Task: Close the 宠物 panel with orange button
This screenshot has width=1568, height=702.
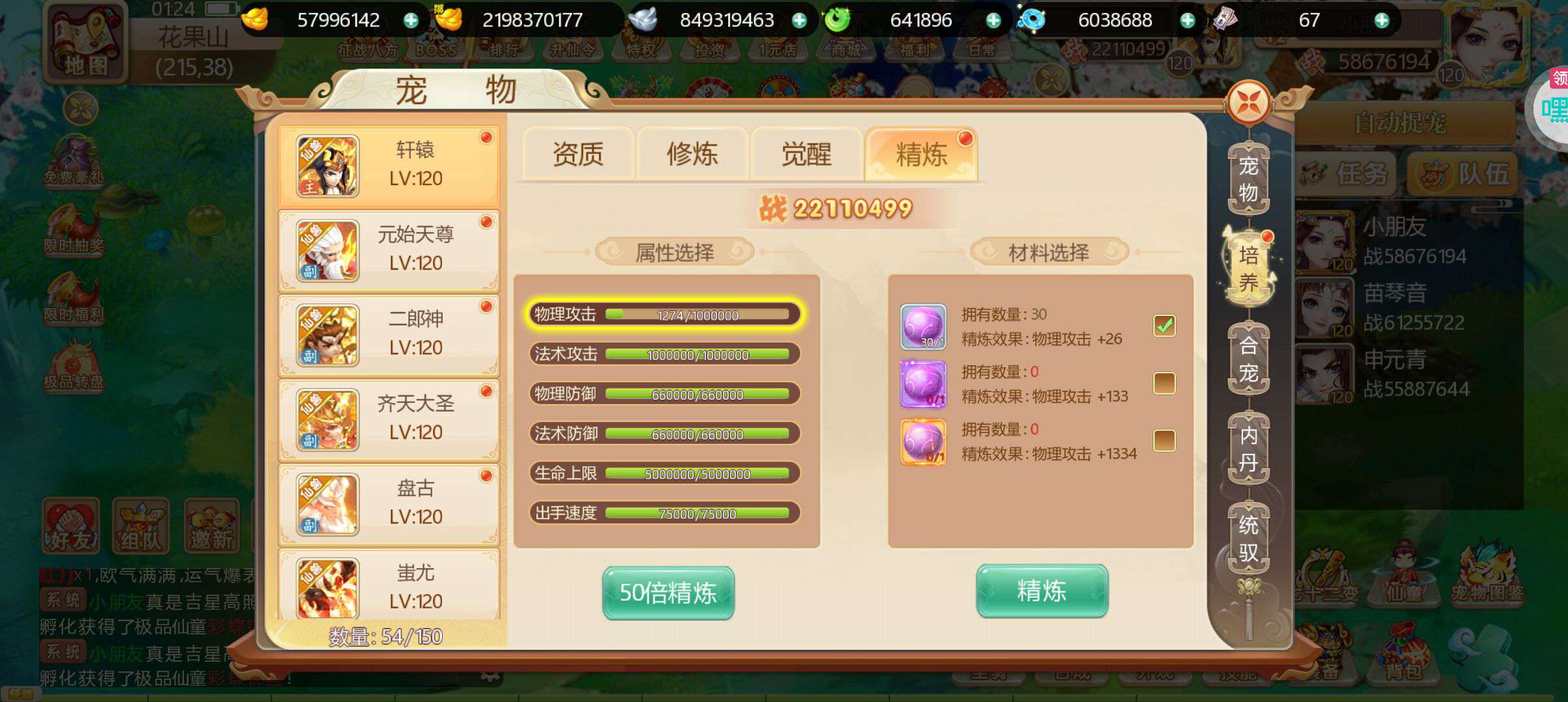Action: 1249,103
